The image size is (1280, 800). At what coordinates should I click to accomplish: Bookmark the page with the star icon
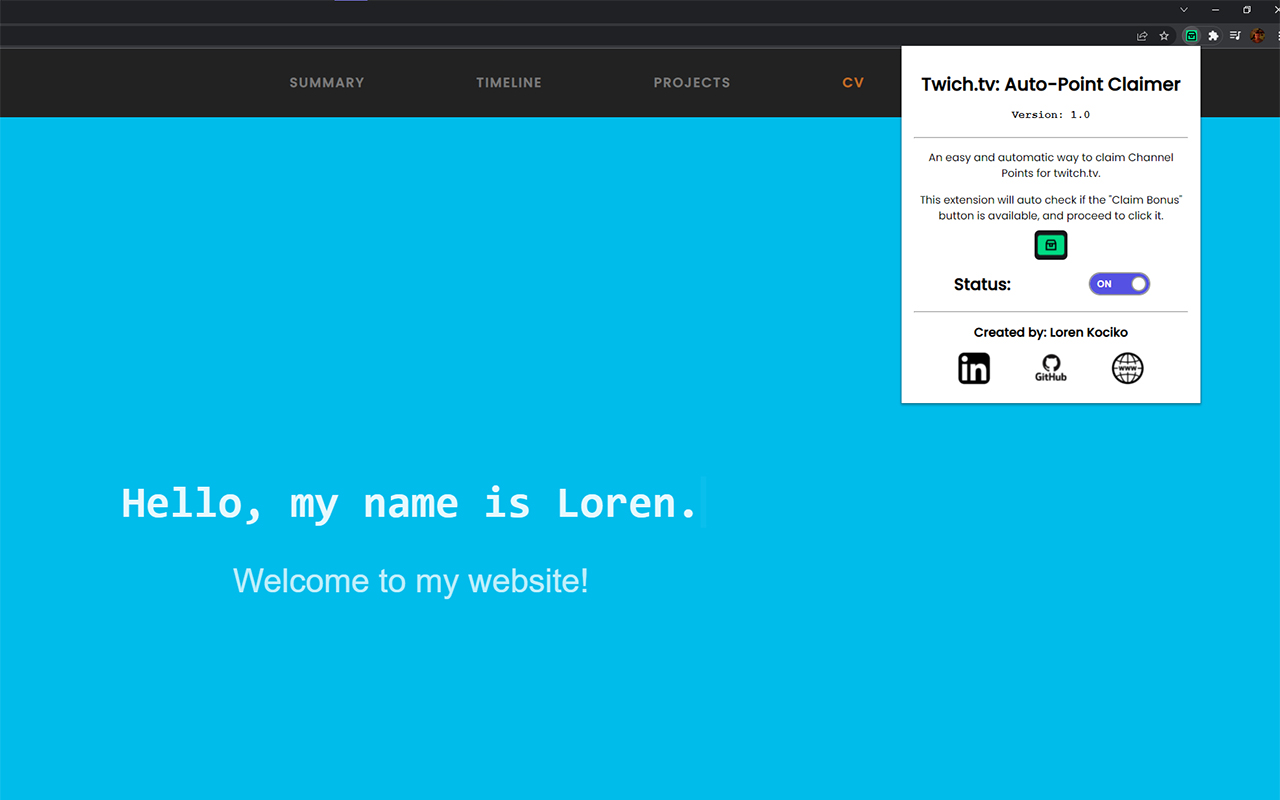[1163, 35]
